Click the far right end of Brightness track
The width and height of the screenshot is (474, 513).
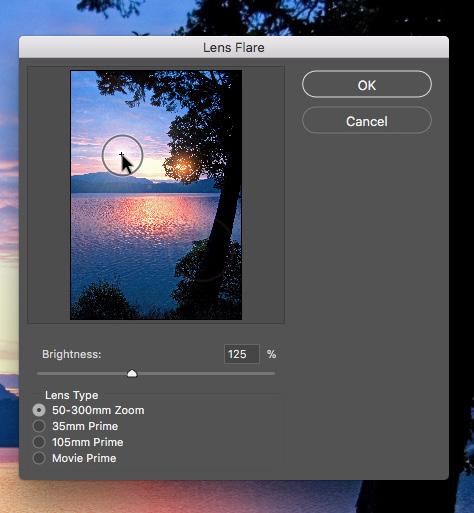tap(273, 374)
